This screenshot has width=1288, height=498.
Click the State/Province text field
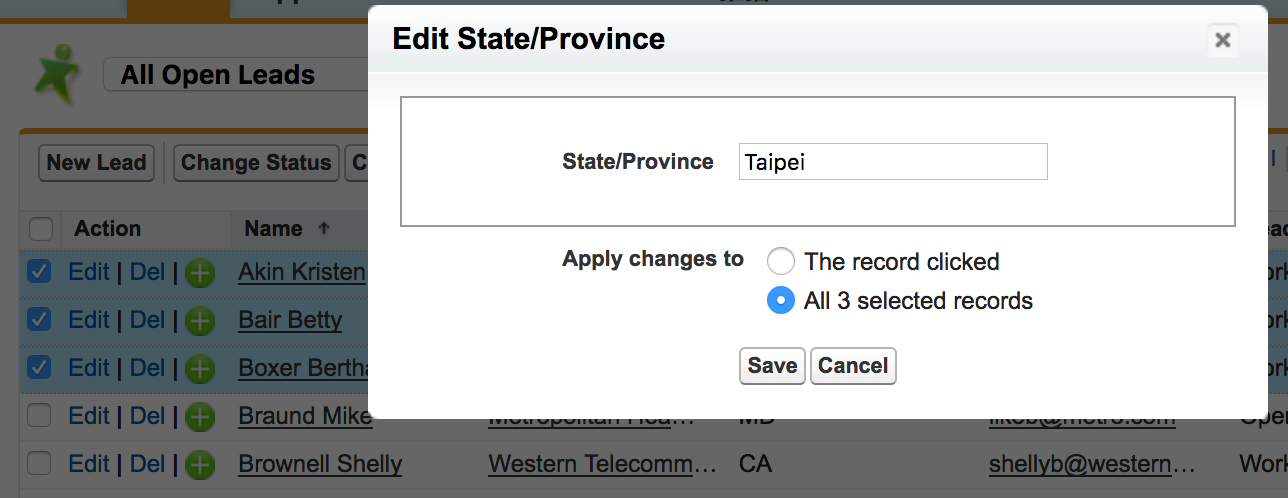pyautogui.click(x=893, y=162)
